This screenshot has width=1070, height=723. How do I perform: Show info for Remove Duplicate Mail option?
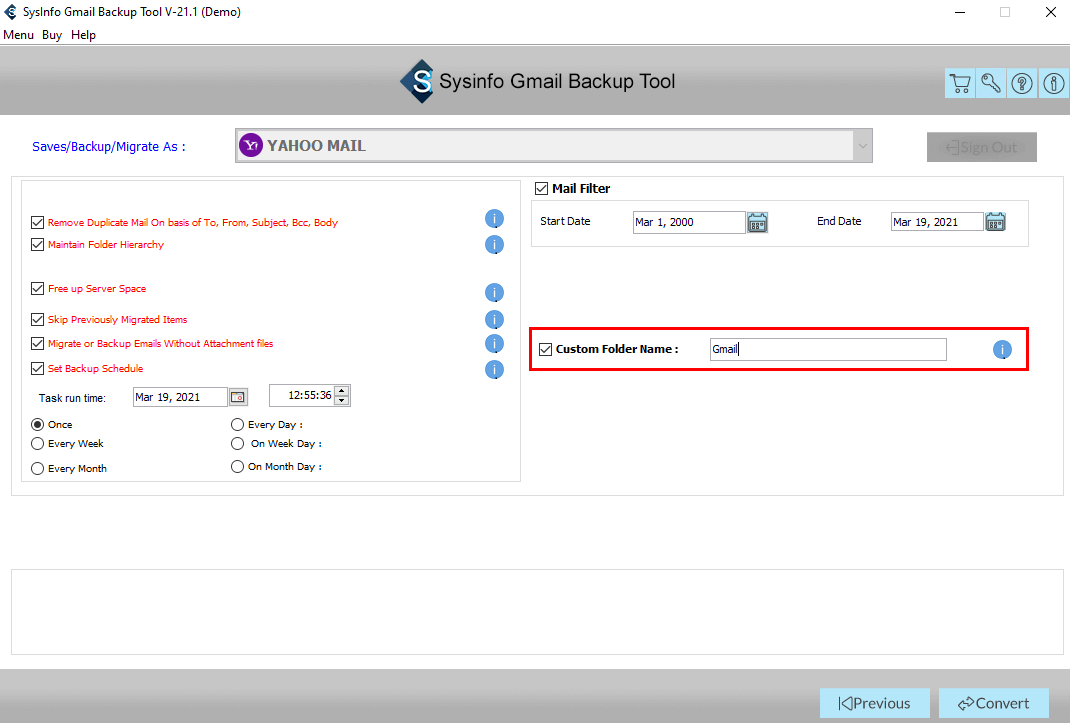(494, 218)
